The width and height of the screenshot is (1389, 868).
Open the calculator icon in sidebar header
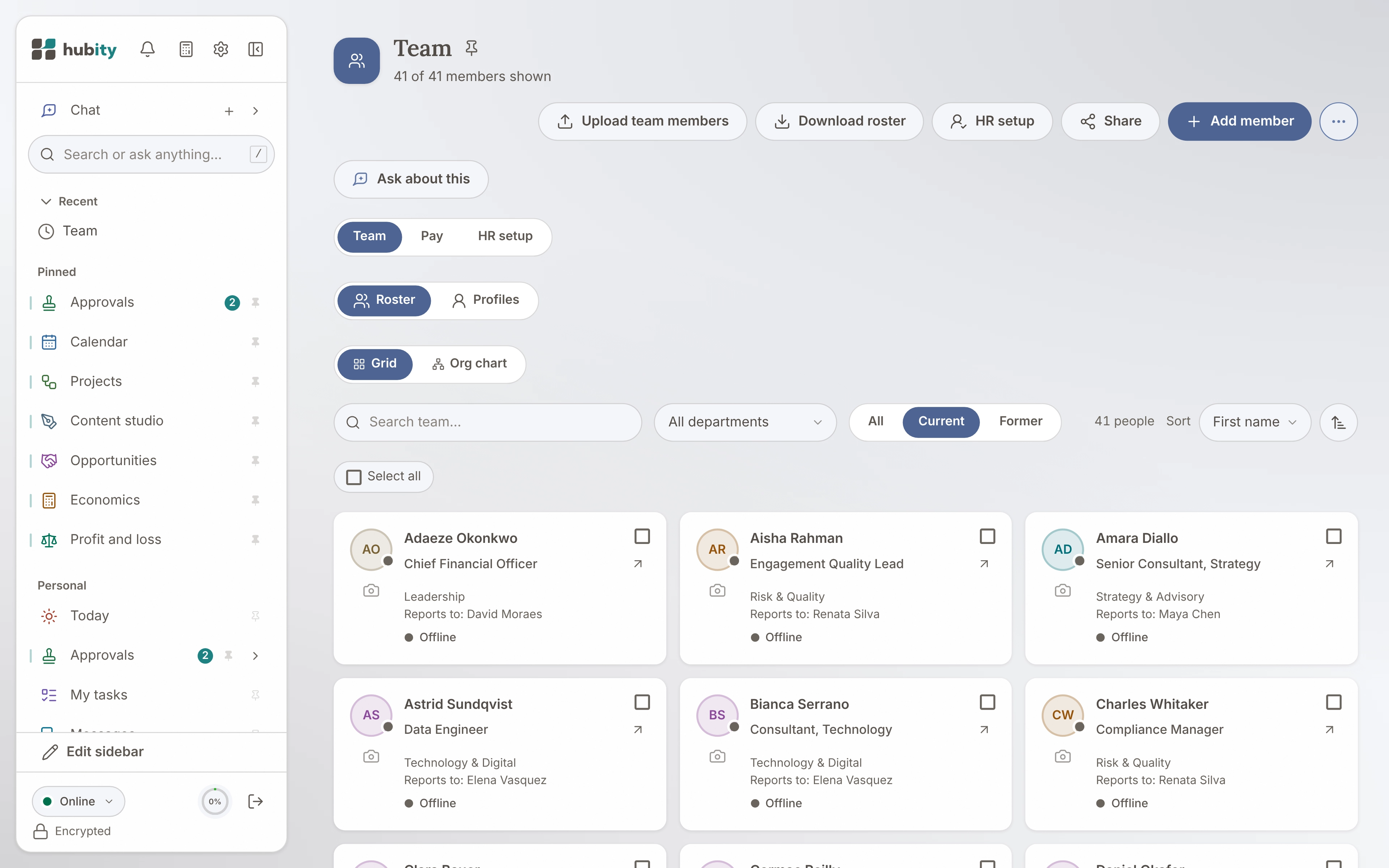pyautogui.click(x=186, y=50)
